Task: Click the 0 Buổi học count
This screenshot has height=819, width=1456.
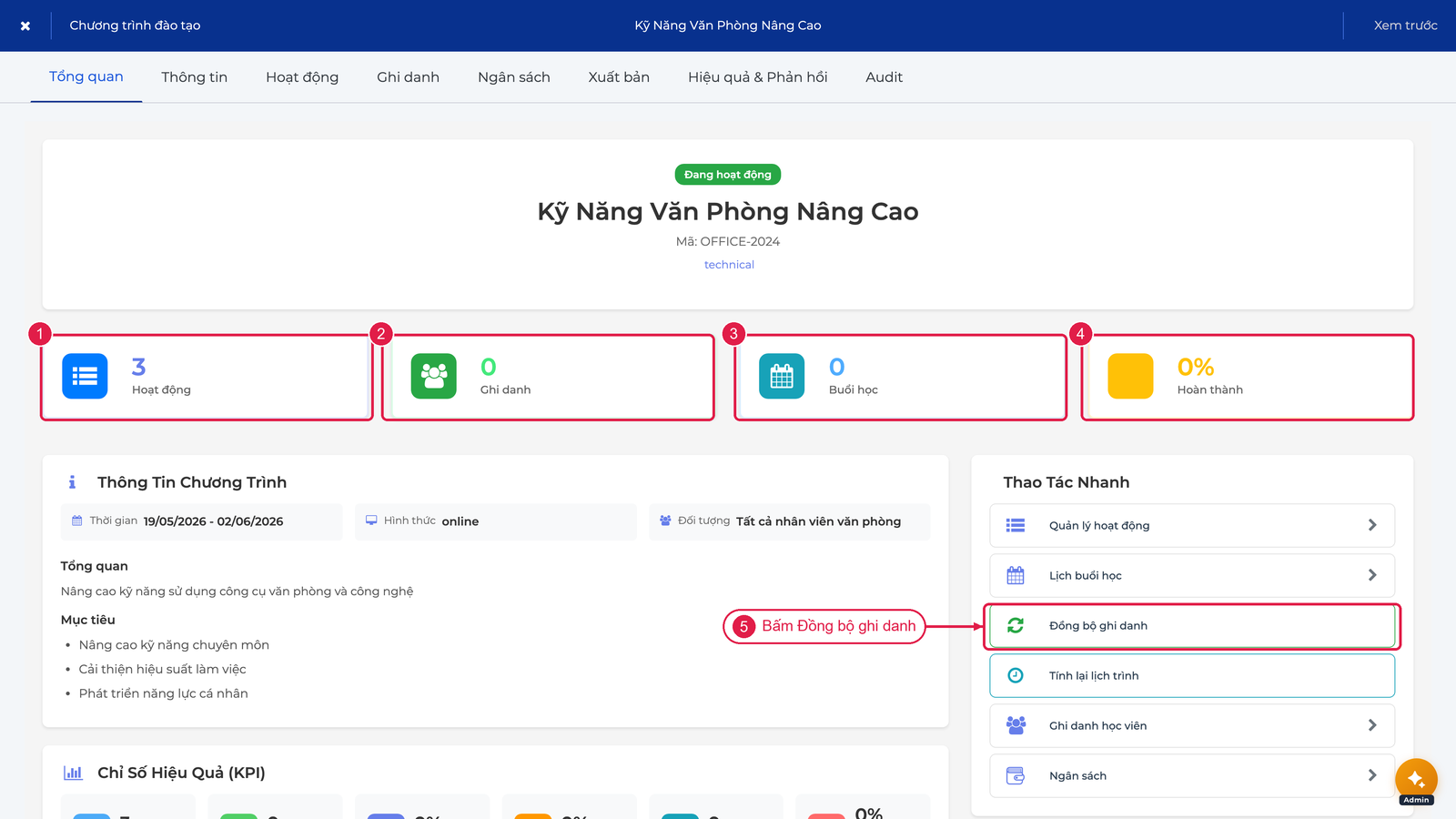Action: click(x=837, y=367)
